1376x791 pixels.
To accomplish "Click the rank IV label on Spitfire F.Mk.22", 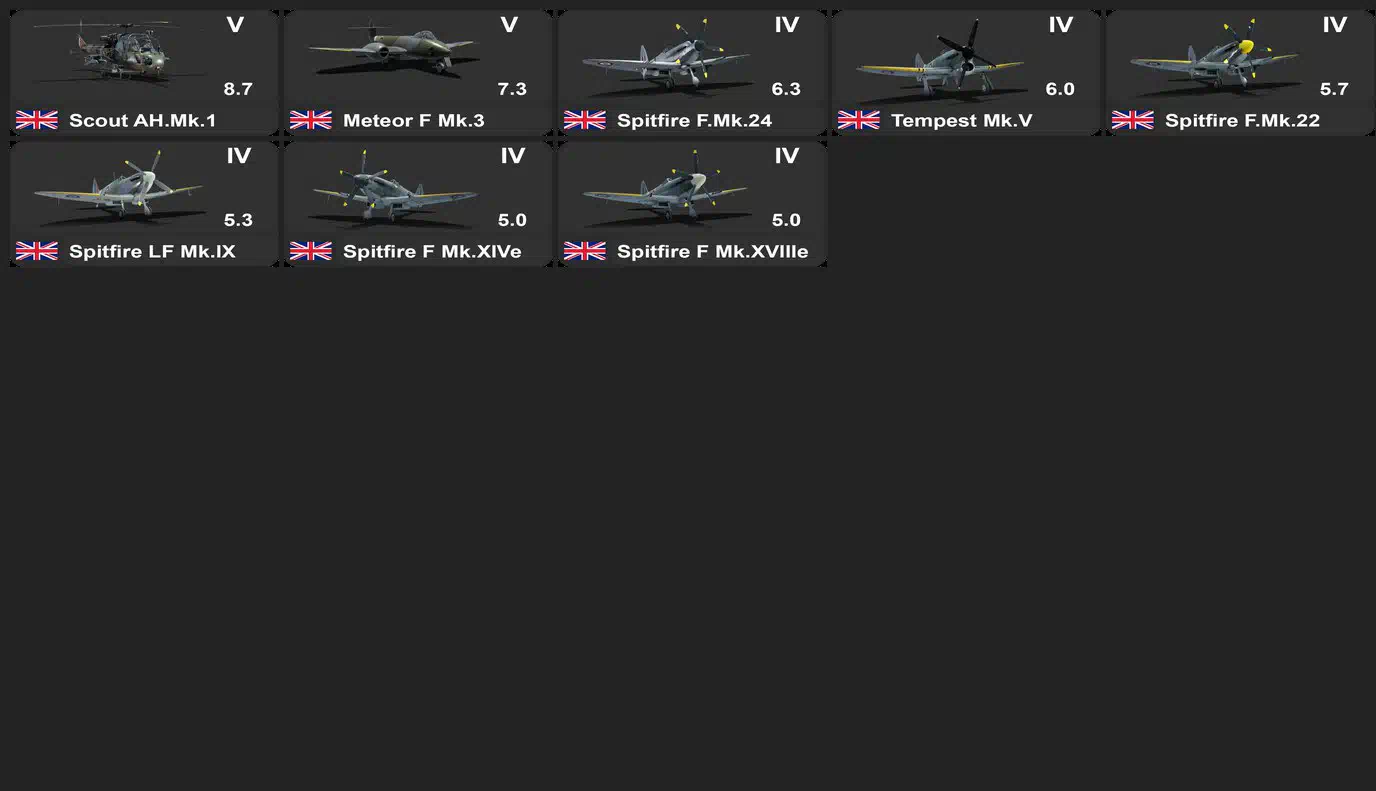I will [1335, 26].
